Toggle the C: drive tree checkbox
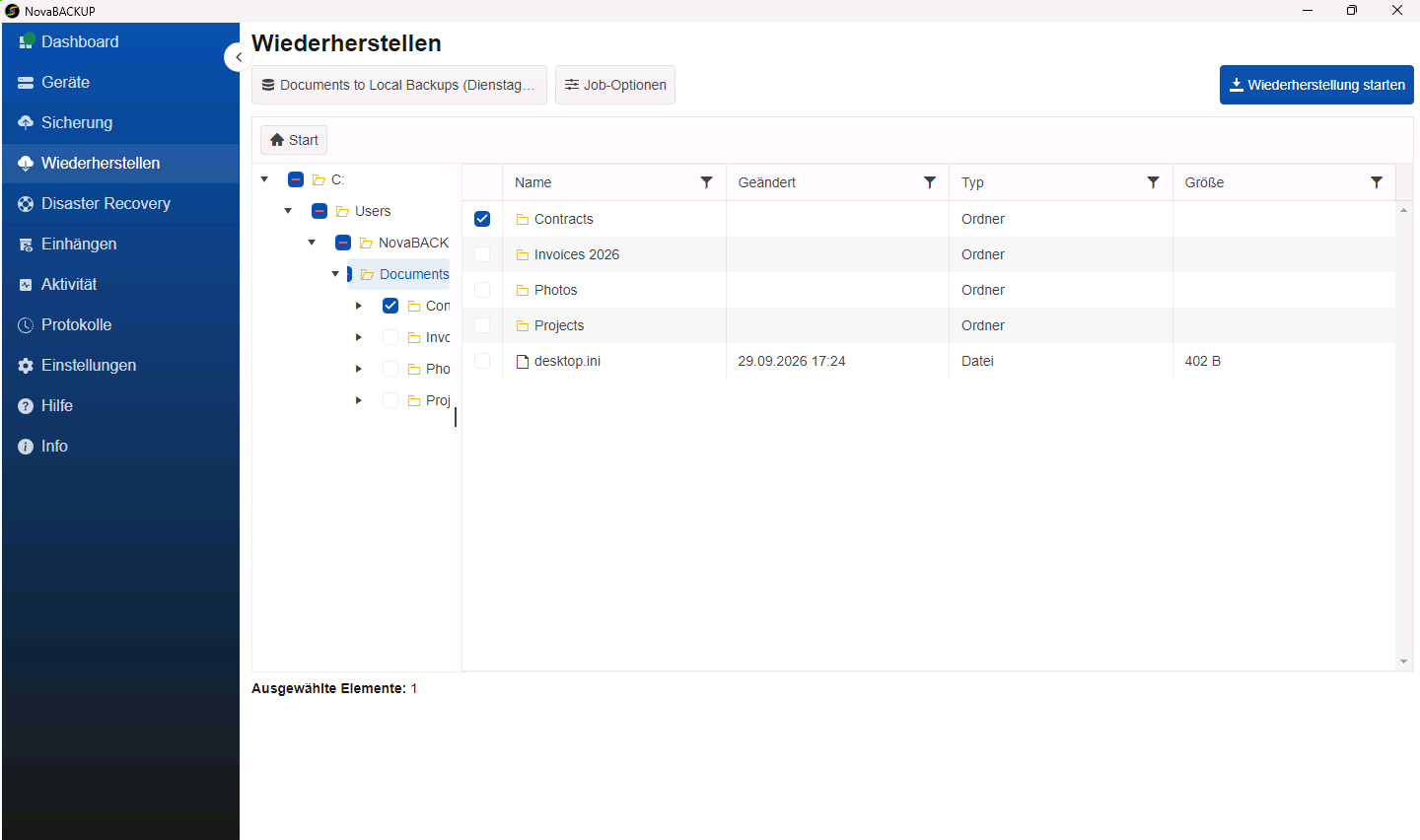This screenshot has height=840, width=1420. point(296,179)
